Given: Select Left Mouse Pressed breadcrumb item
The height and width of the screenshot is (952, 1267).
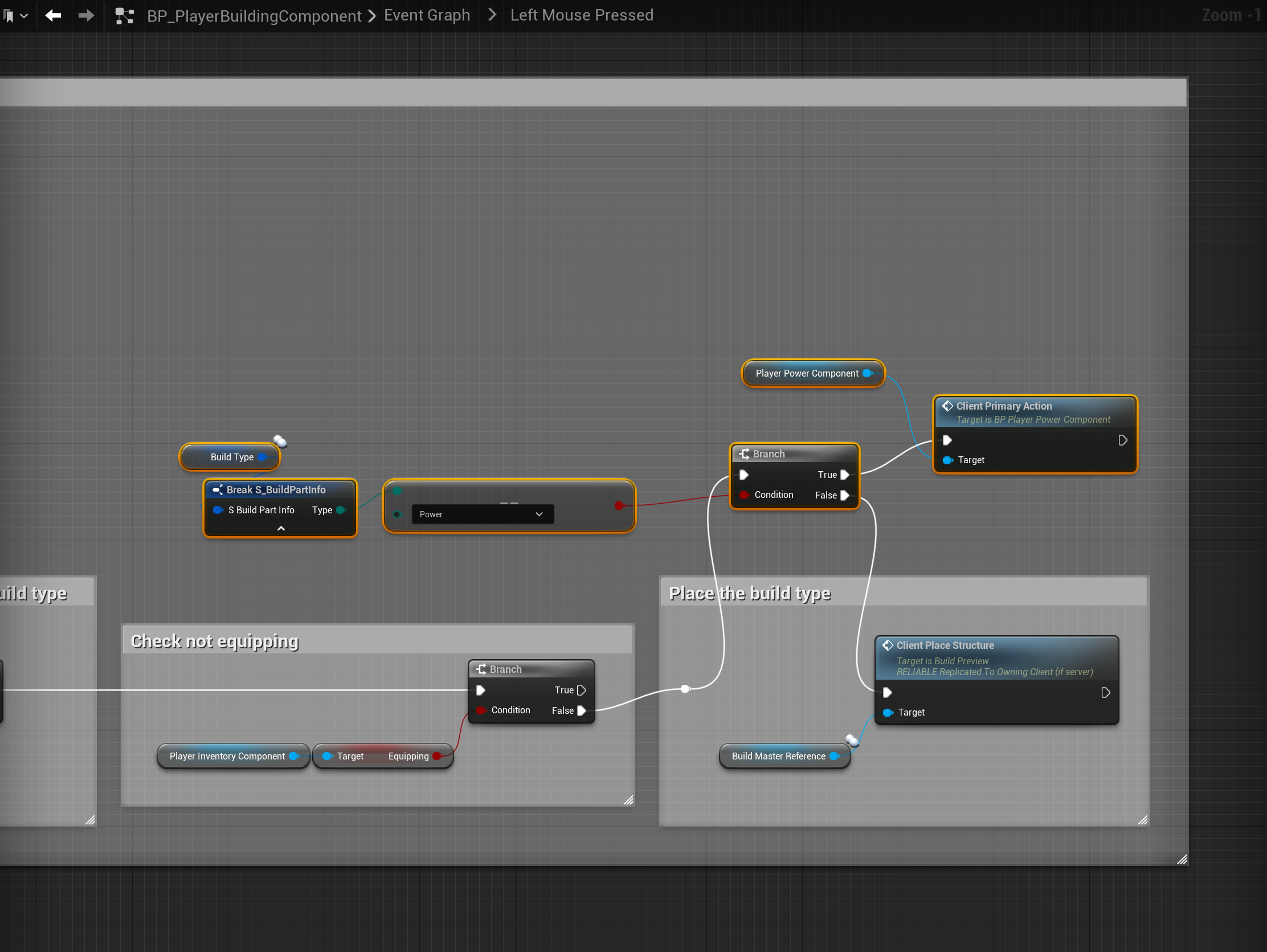Looking at the screenshot, I should pyautogui.click(x=582, y=15).
